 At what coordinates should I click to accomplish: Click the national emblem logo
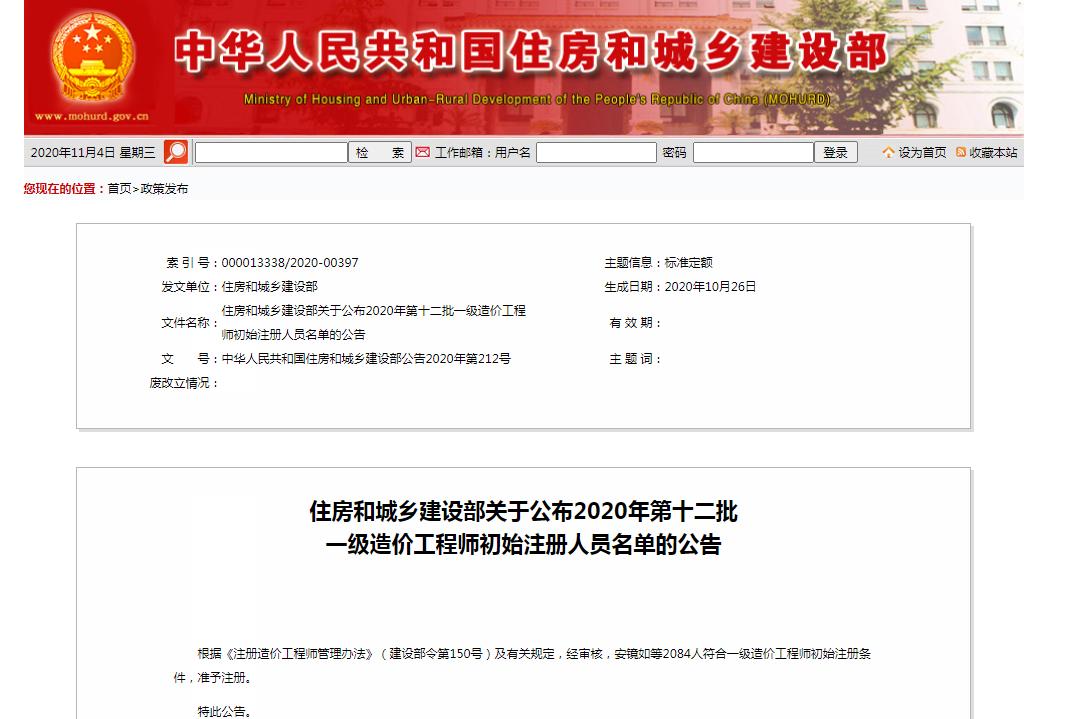(92, 57)
